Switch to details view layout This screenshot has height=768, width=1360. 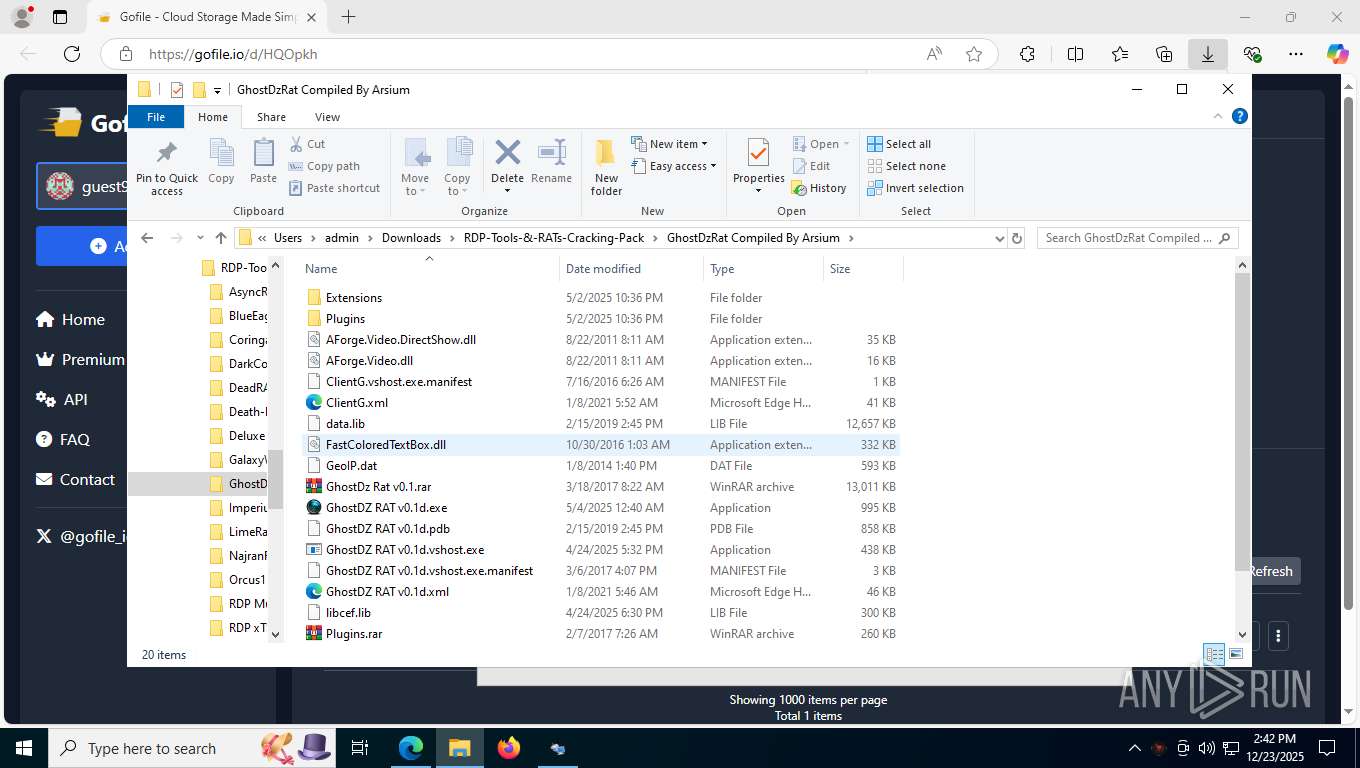click(1214, 655)
